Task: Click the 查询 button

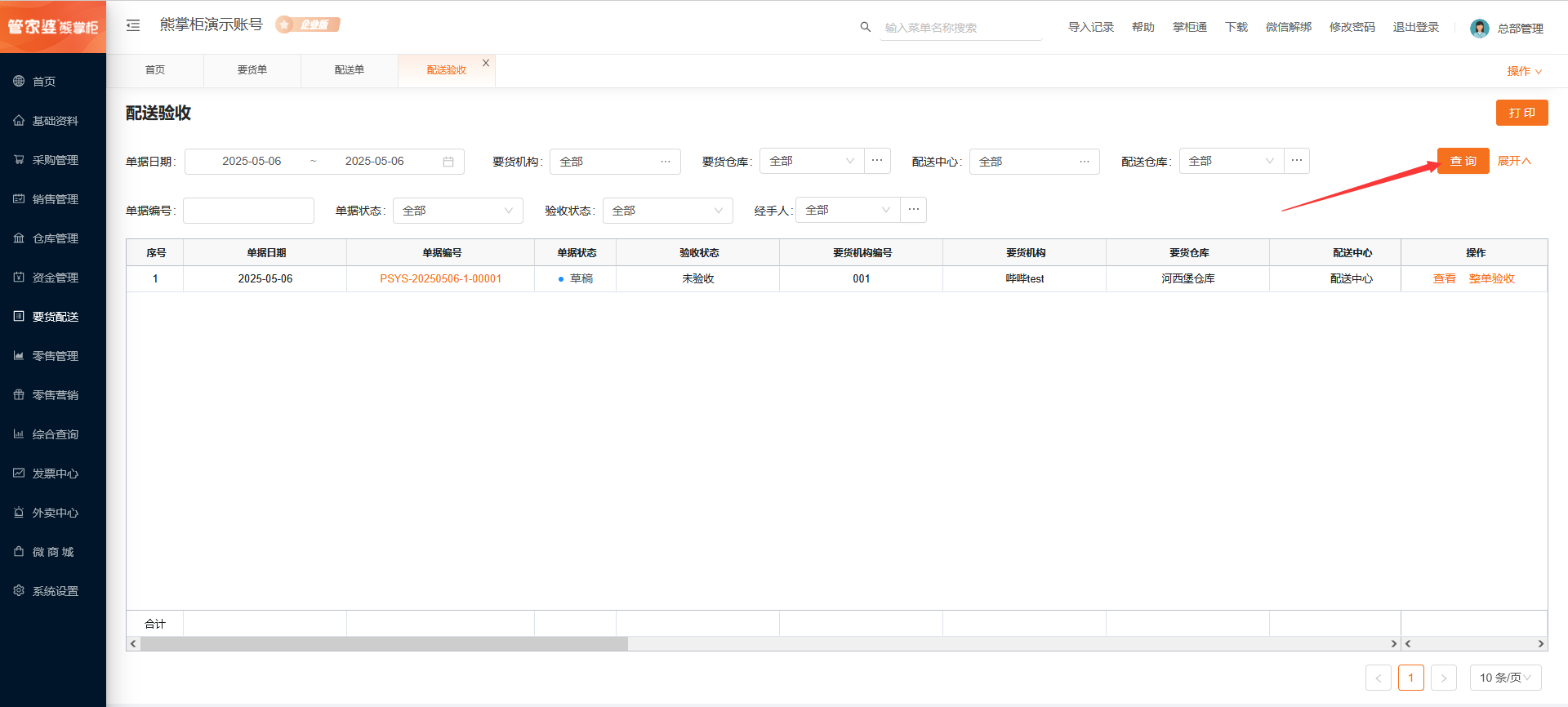Action: tap(1463, 161)
